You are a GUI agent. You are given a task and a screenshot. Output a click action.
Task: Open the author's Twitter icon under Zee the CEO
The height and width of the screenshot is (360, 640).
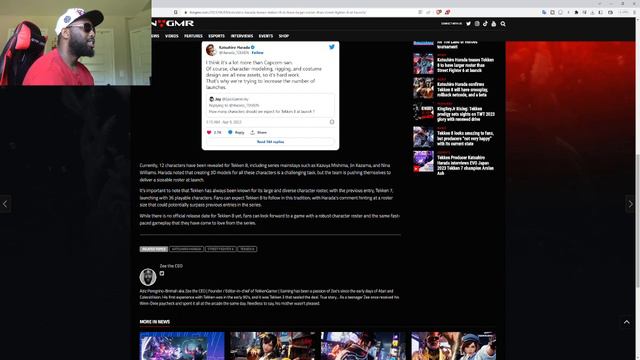[x=162, y=273]
